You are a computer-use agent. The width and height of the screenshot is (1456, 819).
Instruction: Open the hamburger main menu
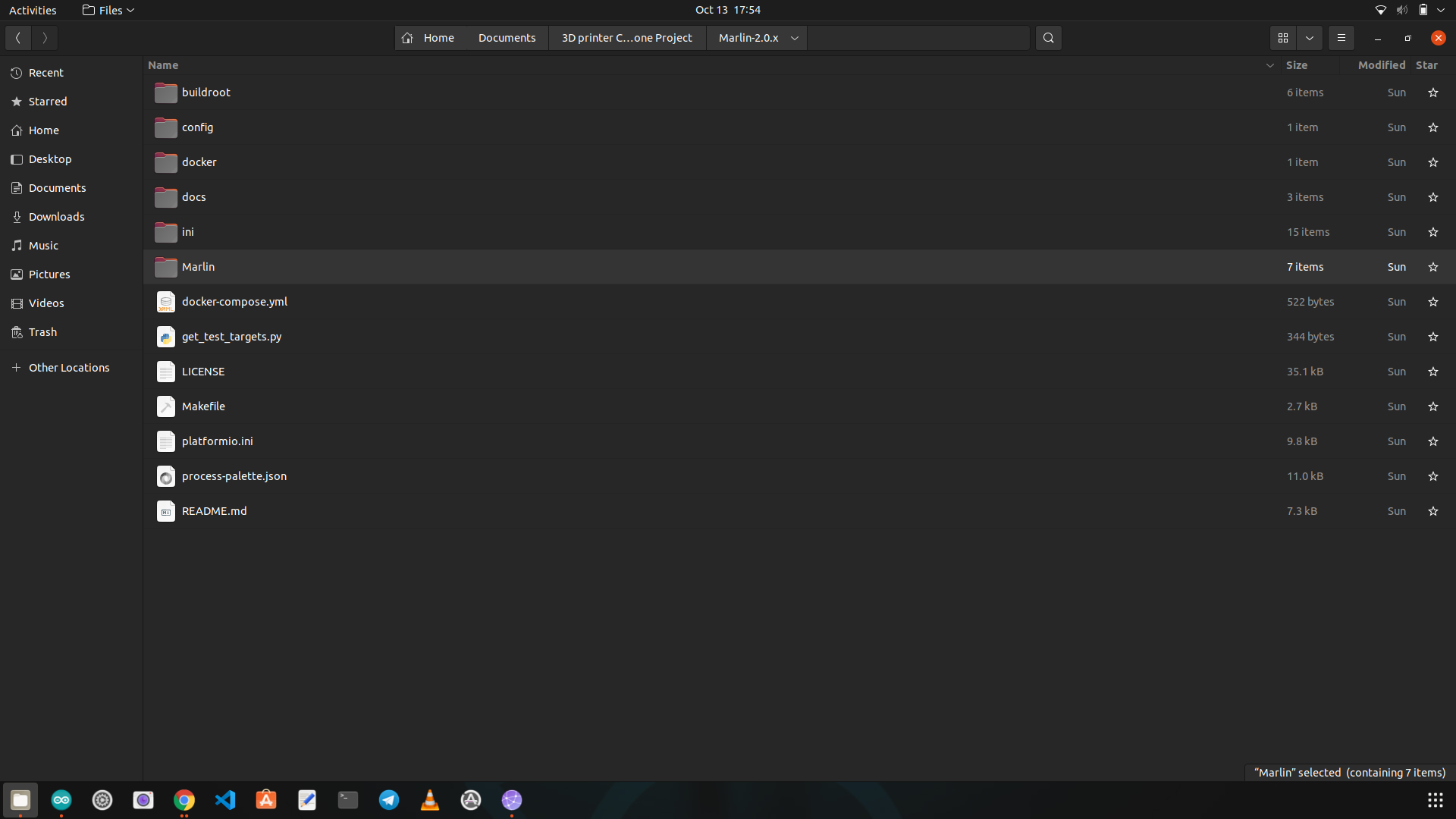click(1341, 38)
